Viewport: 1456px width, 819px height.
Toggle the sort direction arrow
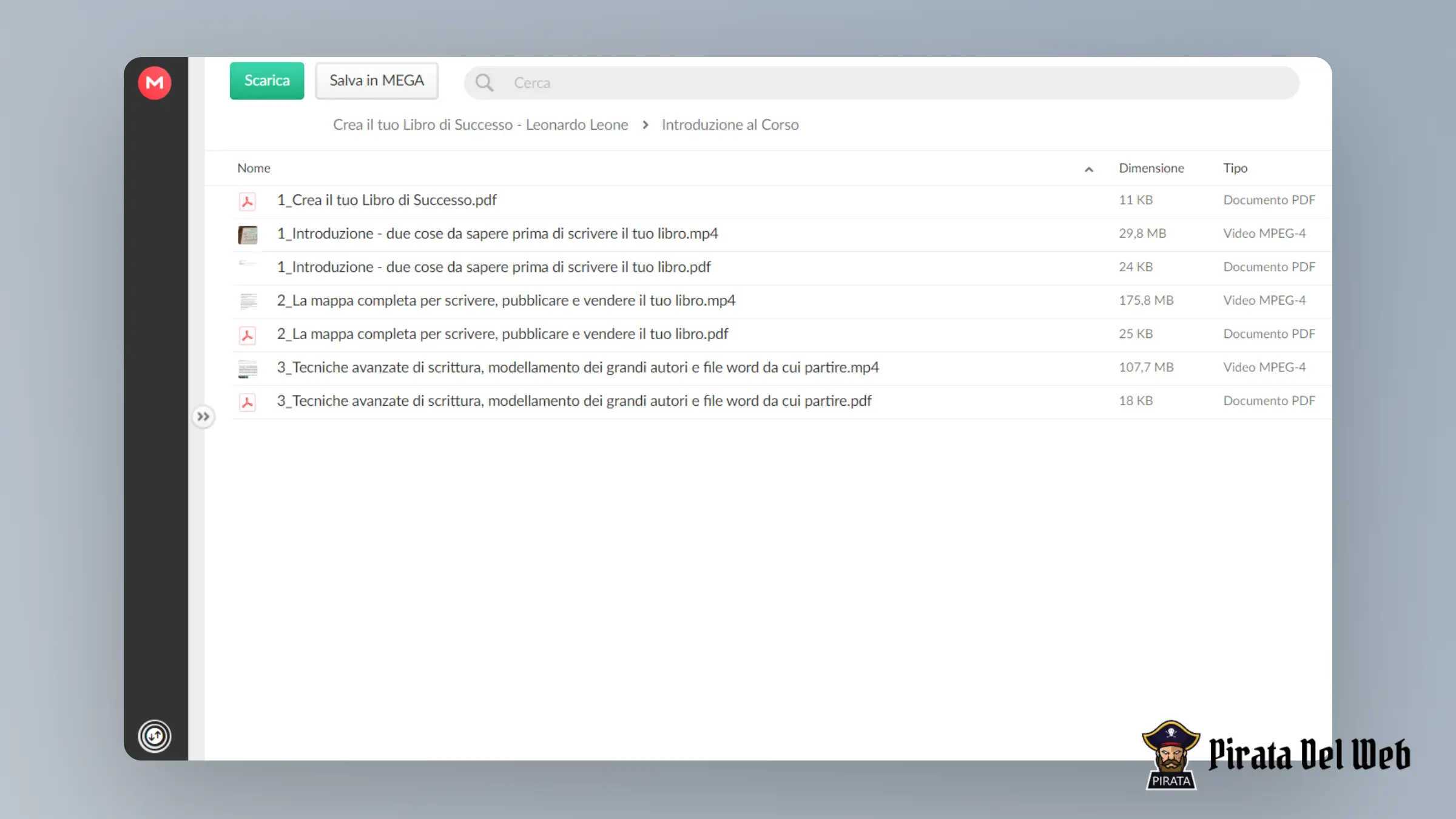coord(1089,170)
